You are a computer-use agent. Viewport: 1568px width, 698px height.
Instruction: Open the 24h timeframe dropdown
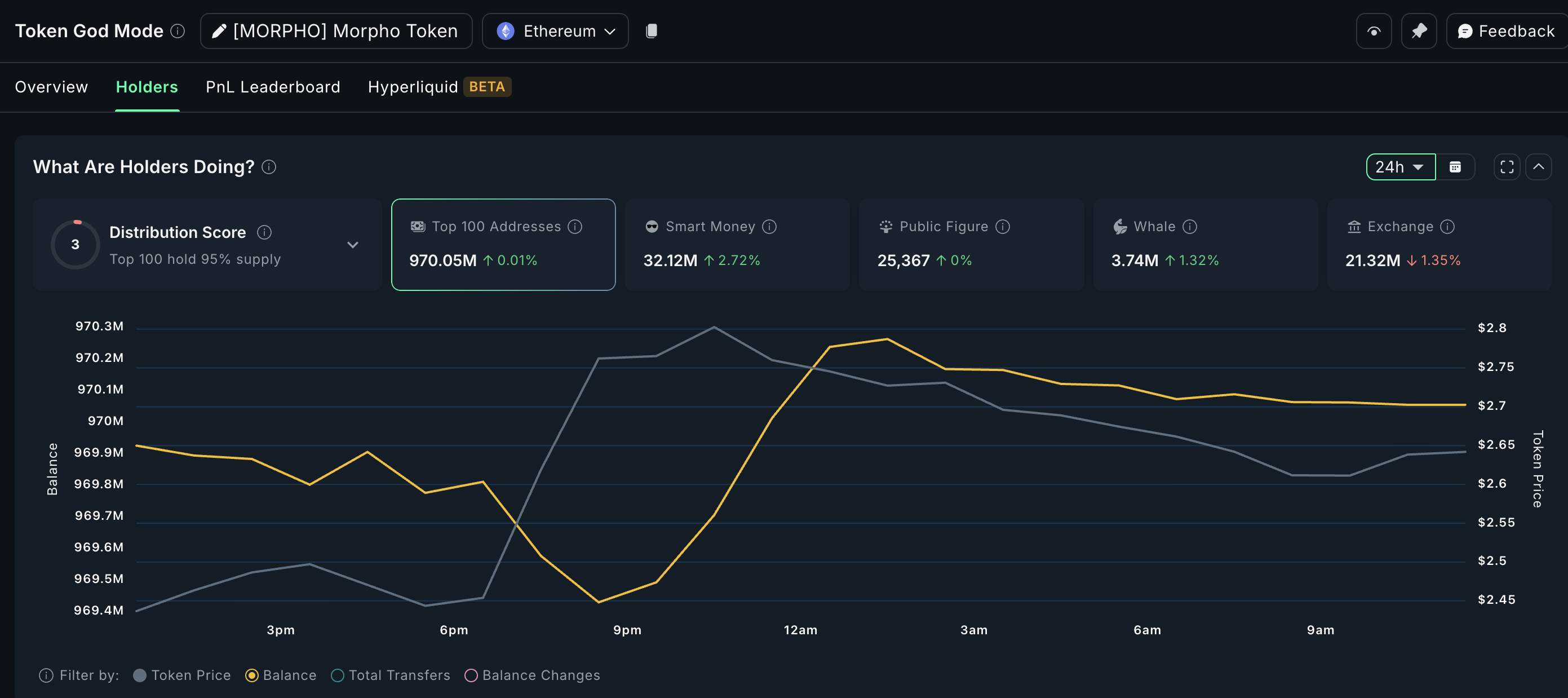coord(1400,166)
